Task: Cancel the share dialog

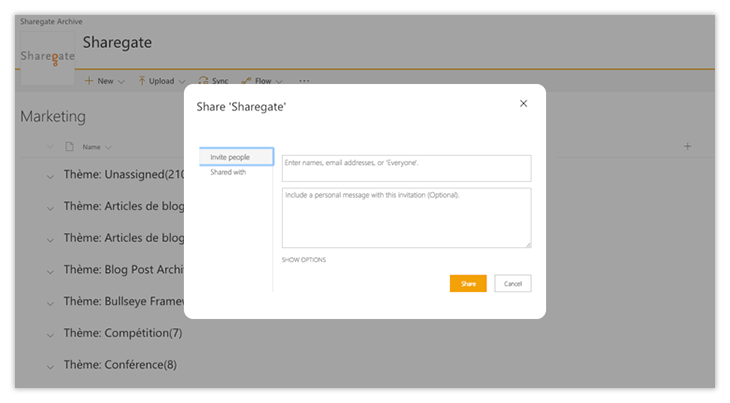Action: (513, 283)
